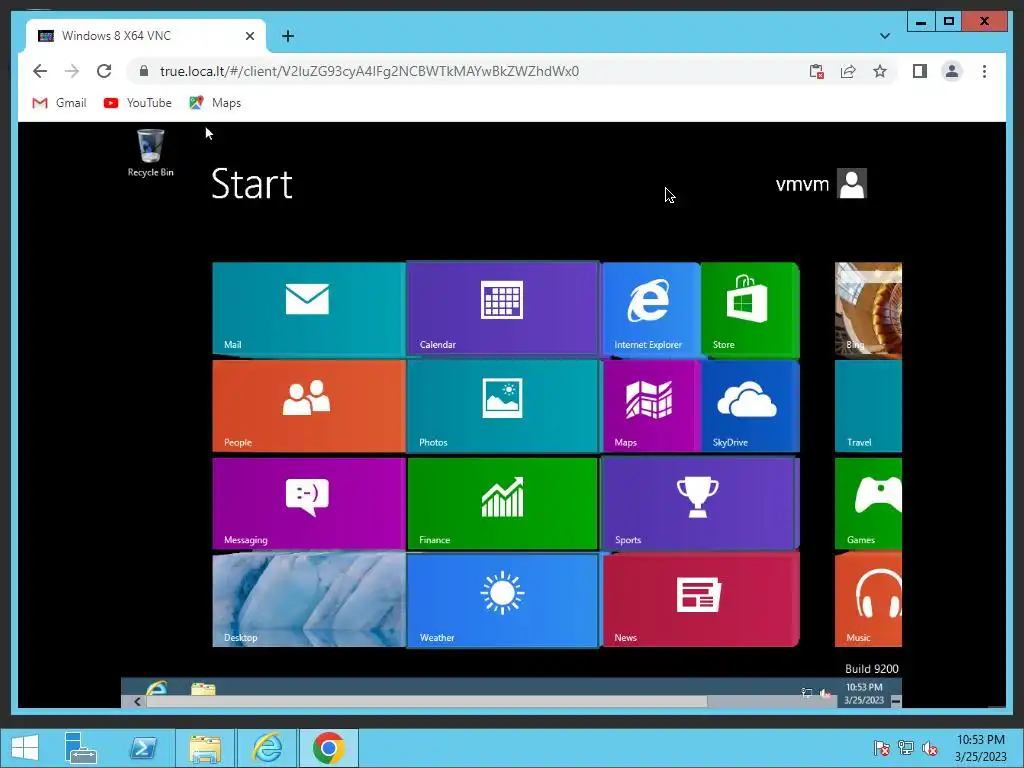Go back in Chrome
The width and height of the screenshot is (1024, 768).
(x=40, y=71)
